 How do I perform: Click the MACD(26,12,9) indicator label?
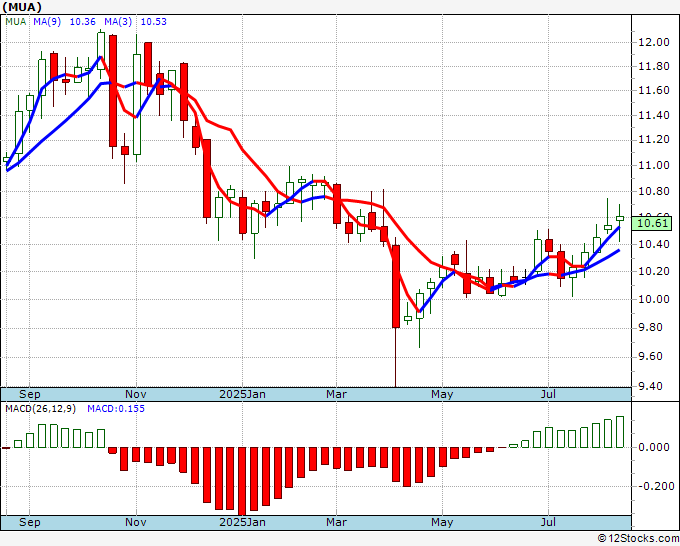click(x=40, y=409)
